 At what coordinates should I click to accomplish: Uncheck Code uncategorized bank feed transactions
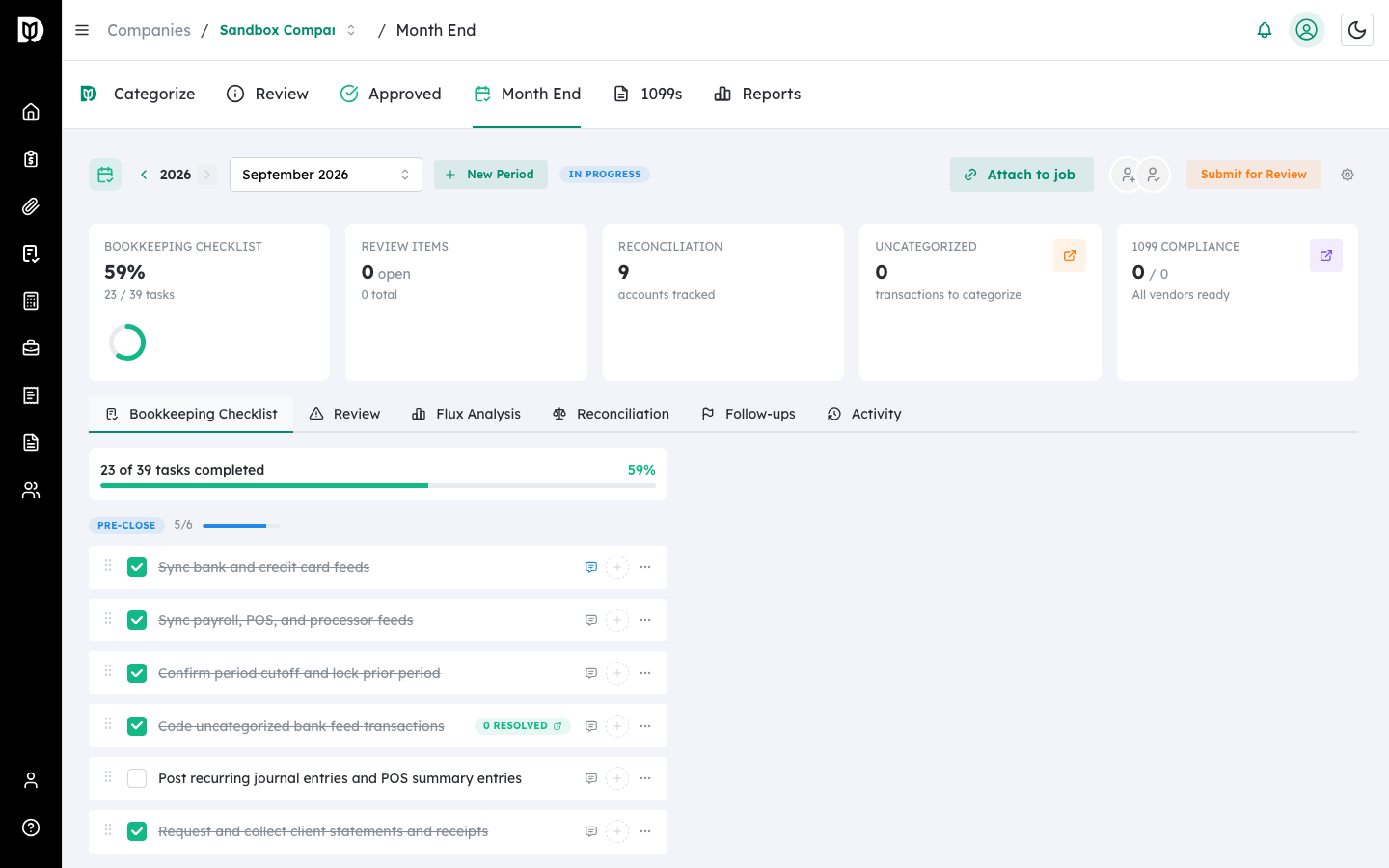[137, 726]
